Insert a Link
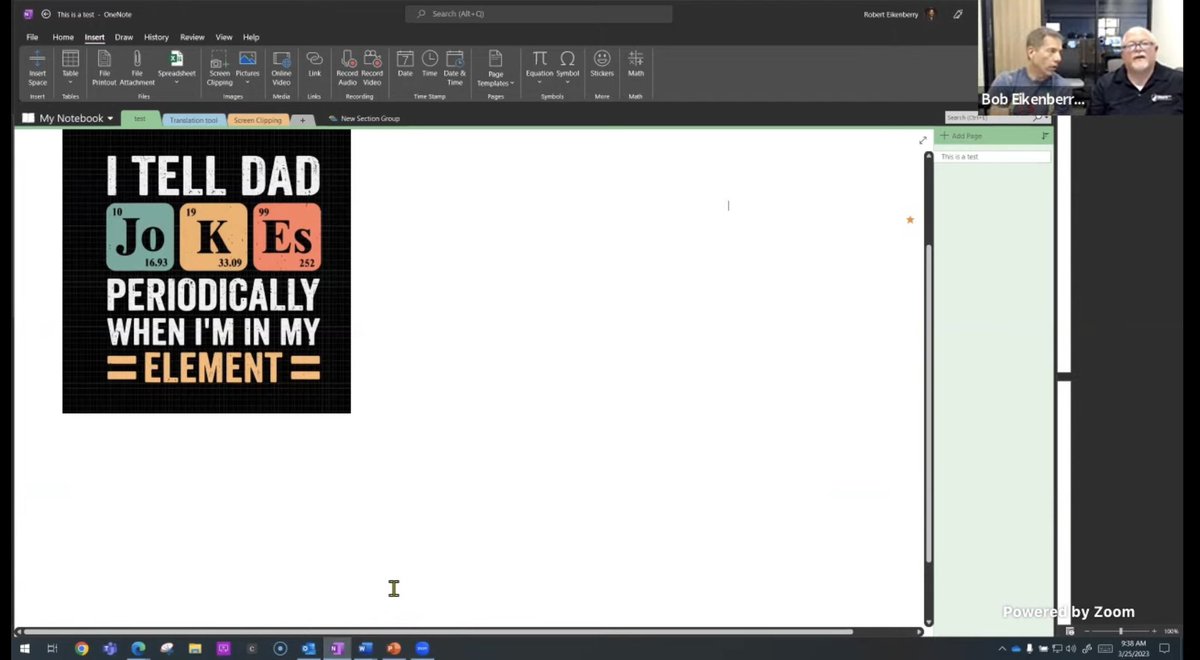Viewport: 1200px width, 660px height. click(x=314, y=64)
